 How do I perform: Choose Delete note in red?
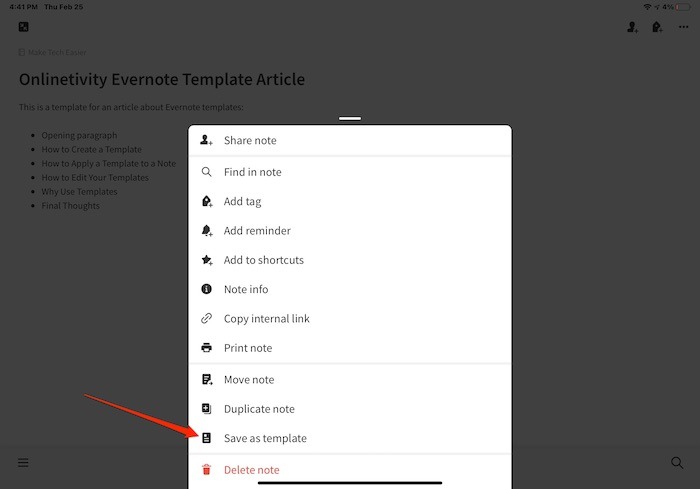350,470
